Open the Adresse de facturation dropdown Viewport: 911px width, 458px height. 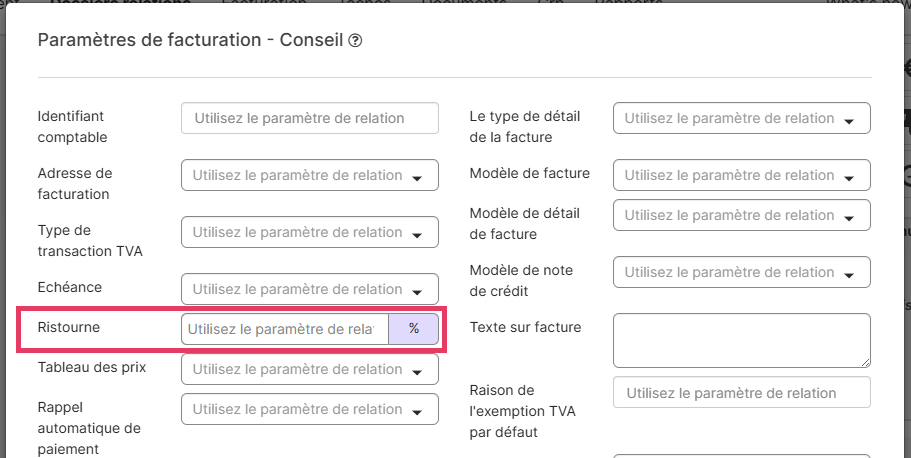pos(310,175)
